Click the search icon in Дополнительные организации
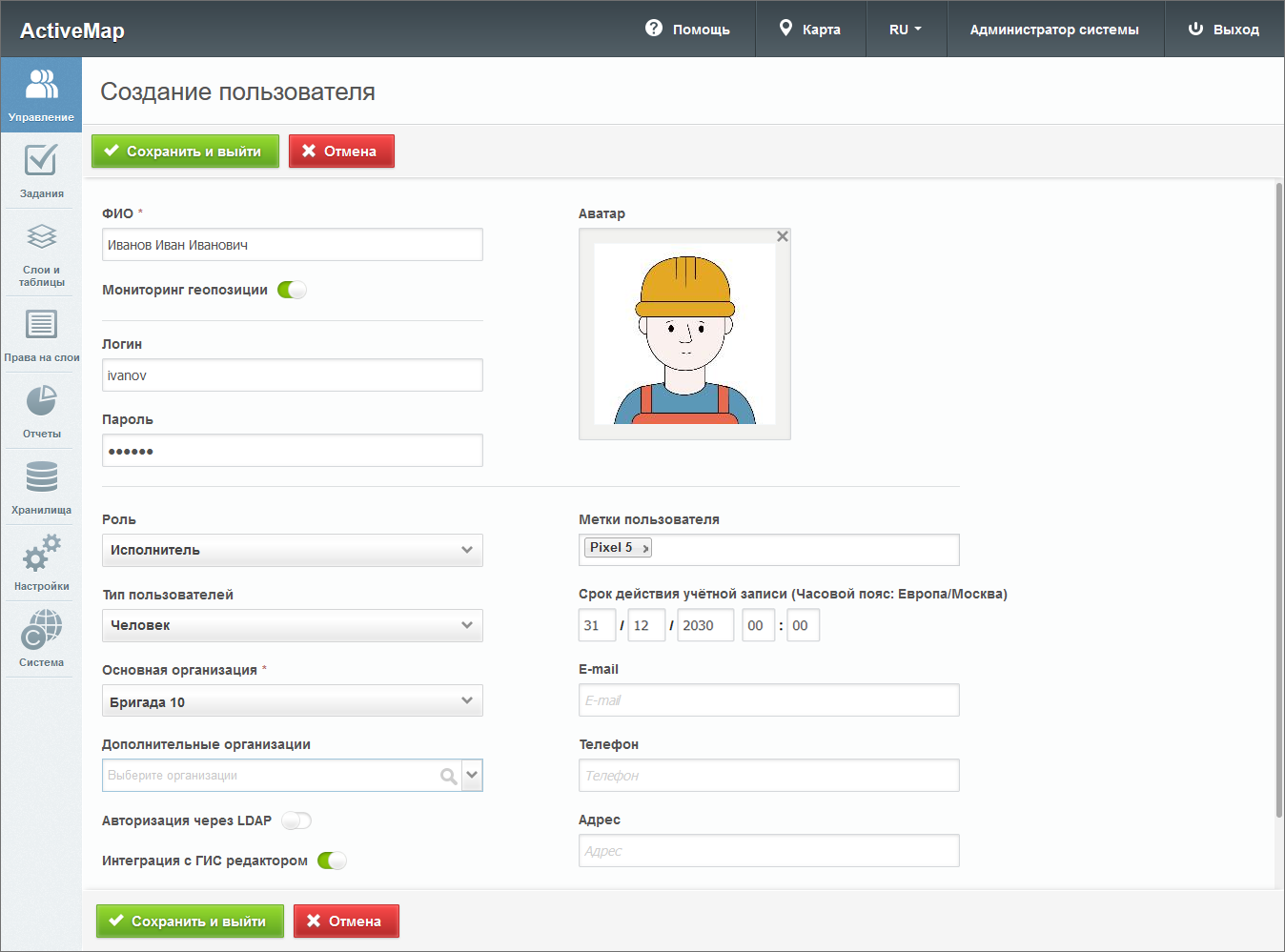The image size is (1285, 952). 448,777
